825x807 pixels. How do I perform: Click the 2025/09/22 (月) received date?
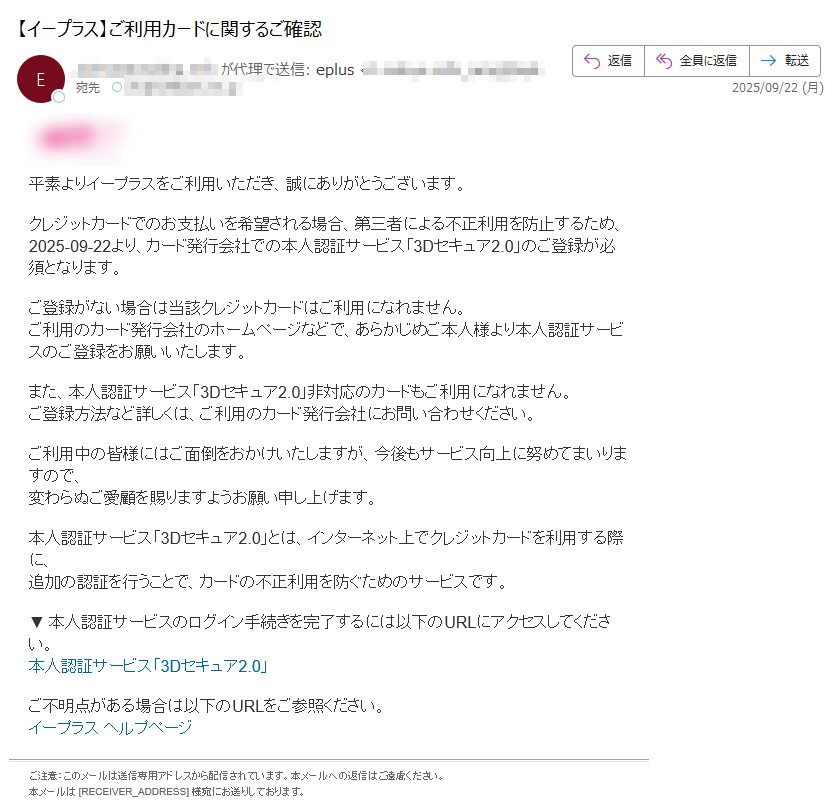778,87
